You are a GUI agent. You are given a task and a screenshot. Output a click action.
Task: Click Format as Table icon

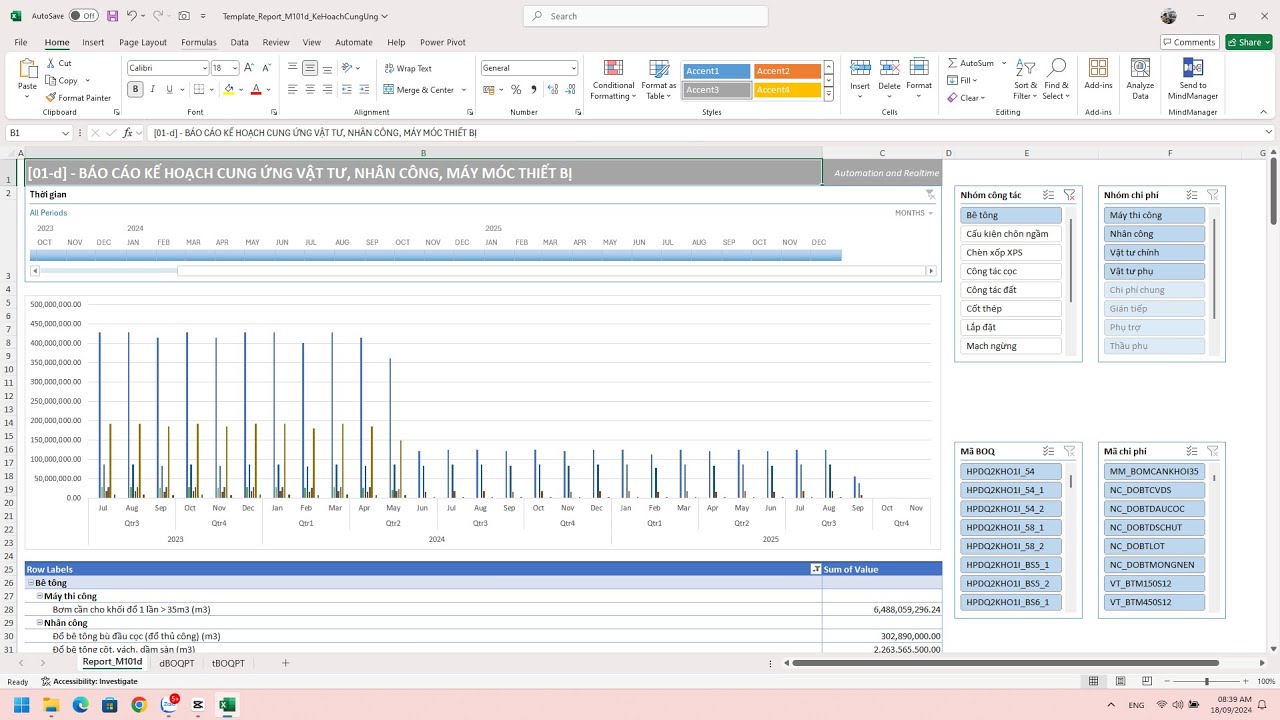coord(659,68)
